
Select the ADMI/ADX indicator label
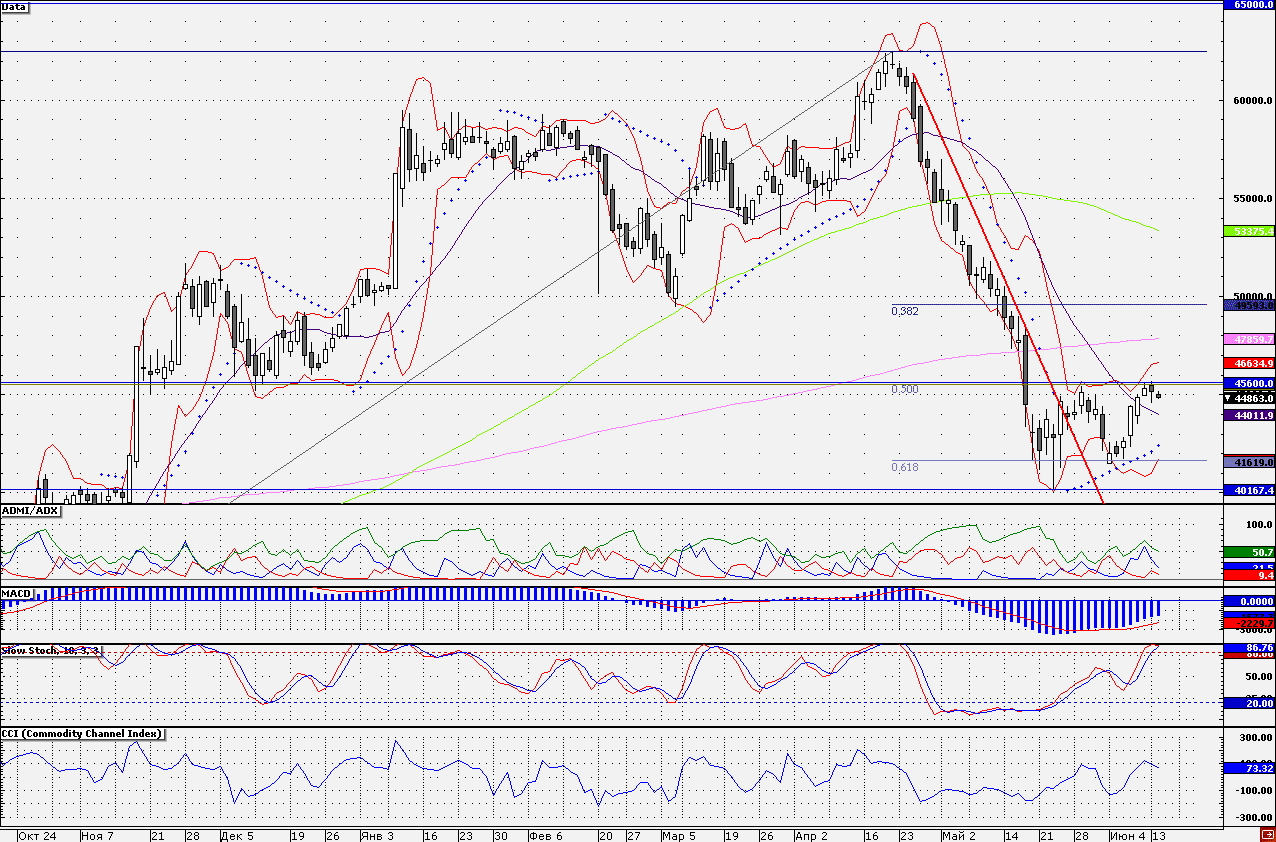(31, 511)
